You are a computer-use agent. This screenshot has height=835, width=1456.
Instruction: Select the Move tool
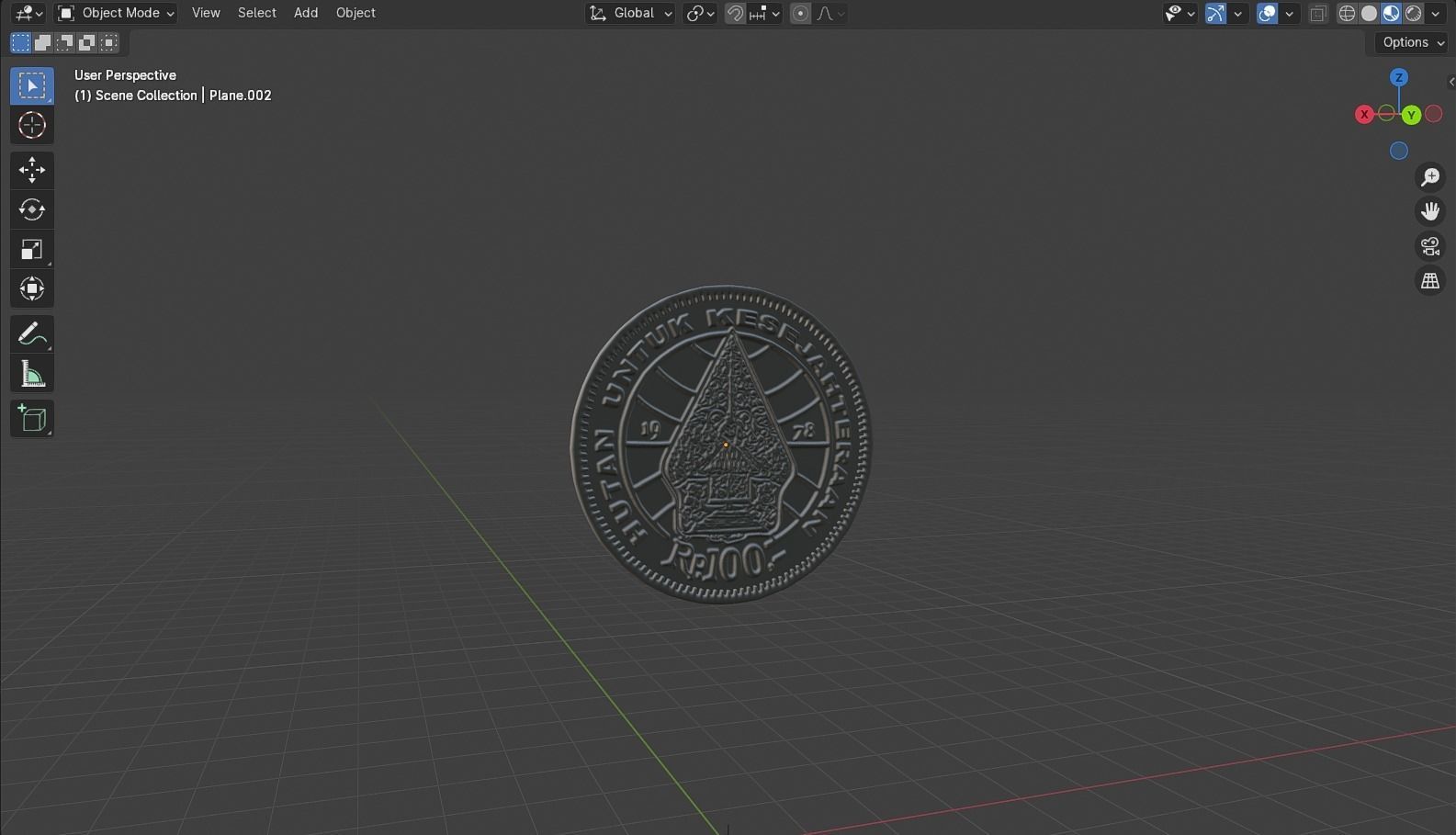[32, 170]
